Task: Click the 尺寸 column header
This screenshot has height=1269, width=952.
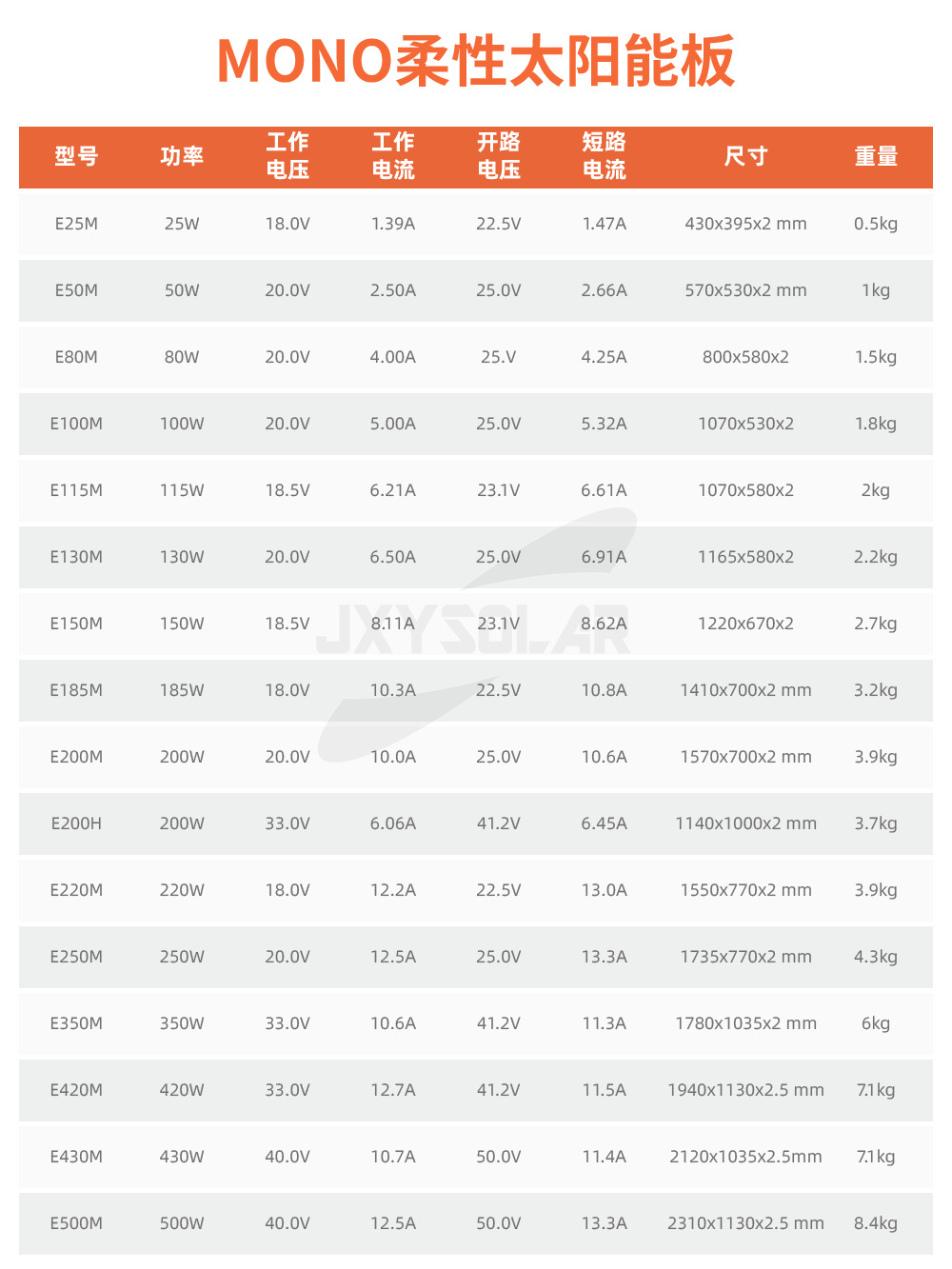Action: click(x=745, y=156)
